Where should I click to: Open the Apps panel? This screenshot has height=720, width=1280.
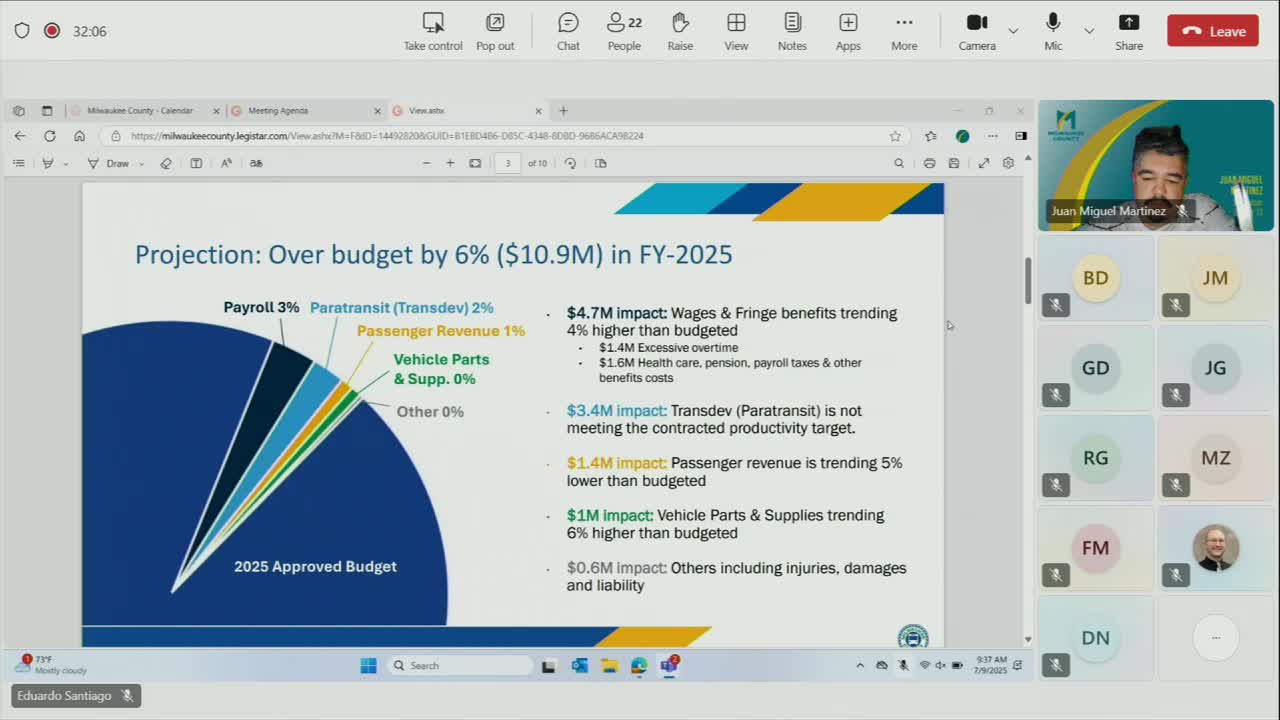tap(848, 32)
